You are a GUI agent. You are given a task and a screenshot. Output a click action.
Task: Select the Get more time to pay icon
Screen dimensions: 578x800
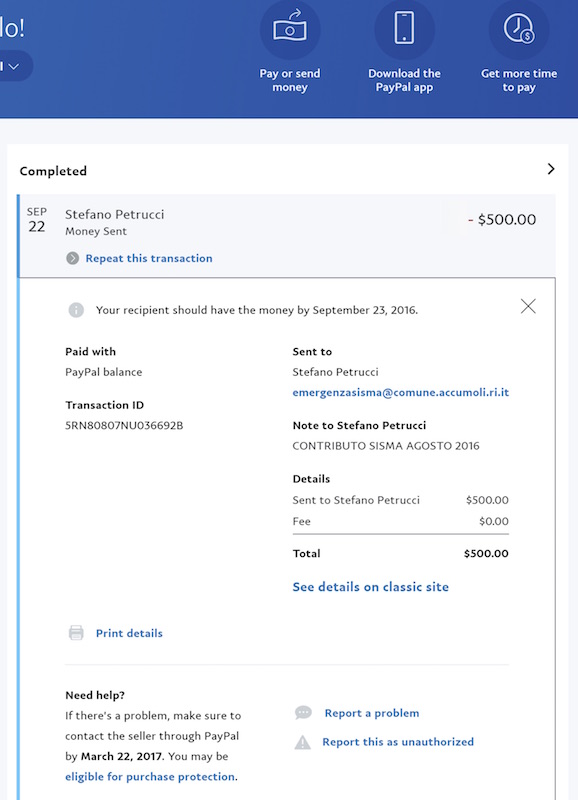click(519, 29)
